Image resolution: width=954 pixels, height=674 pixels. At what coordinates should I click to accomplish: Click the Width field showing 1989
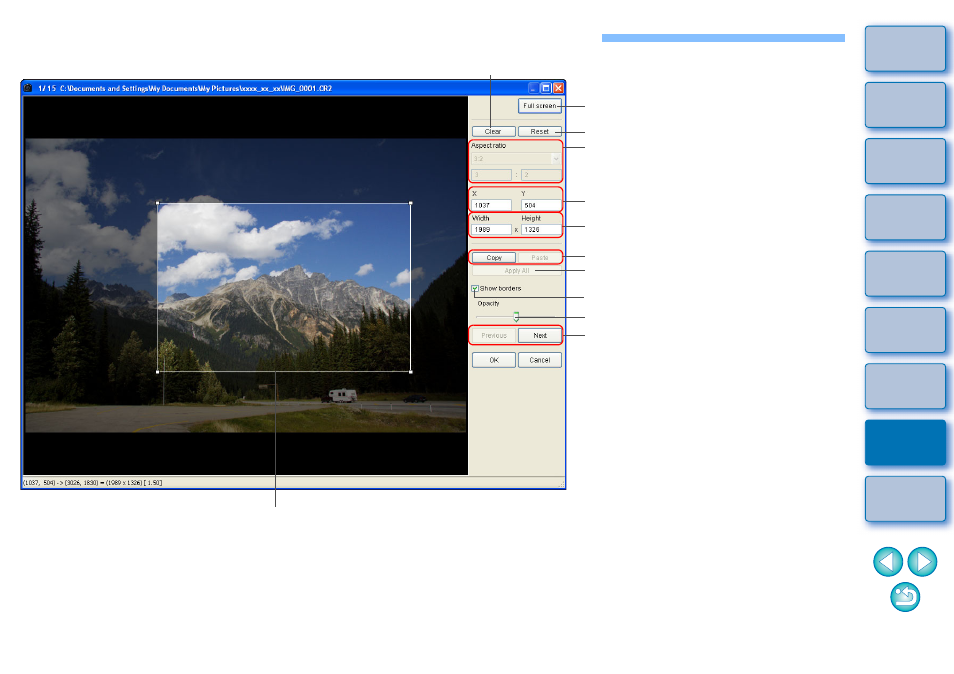pyautogui.click(x=492, y=230)
